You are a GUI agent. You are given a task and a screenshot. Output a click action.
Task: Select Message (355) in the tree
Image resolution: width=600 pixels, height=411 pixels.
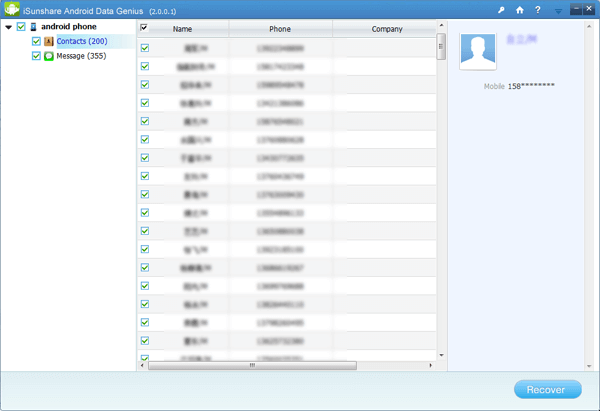[81, 56]
